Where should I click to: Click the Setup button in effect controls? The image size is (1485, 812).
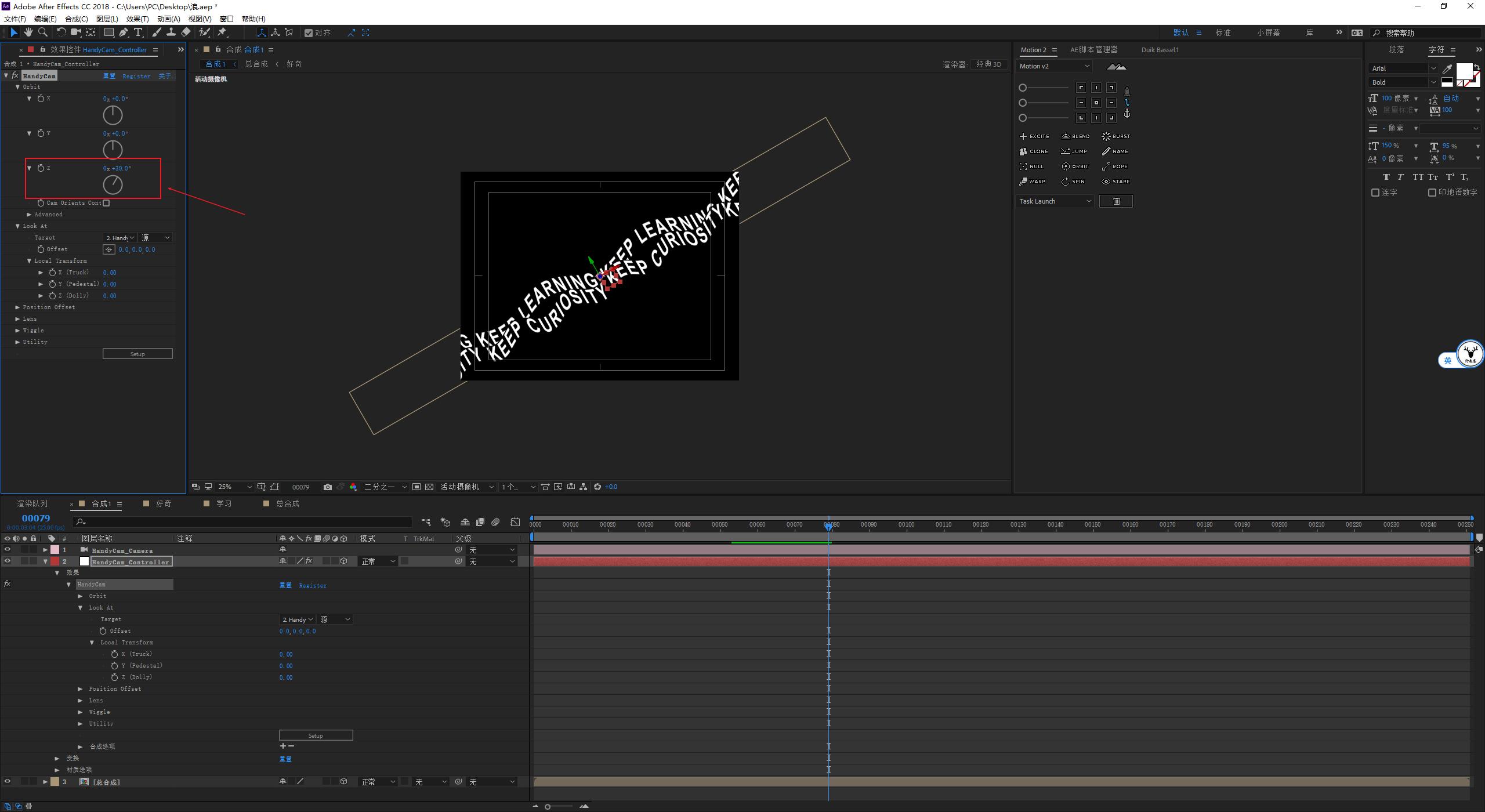(x=137, y=354)
